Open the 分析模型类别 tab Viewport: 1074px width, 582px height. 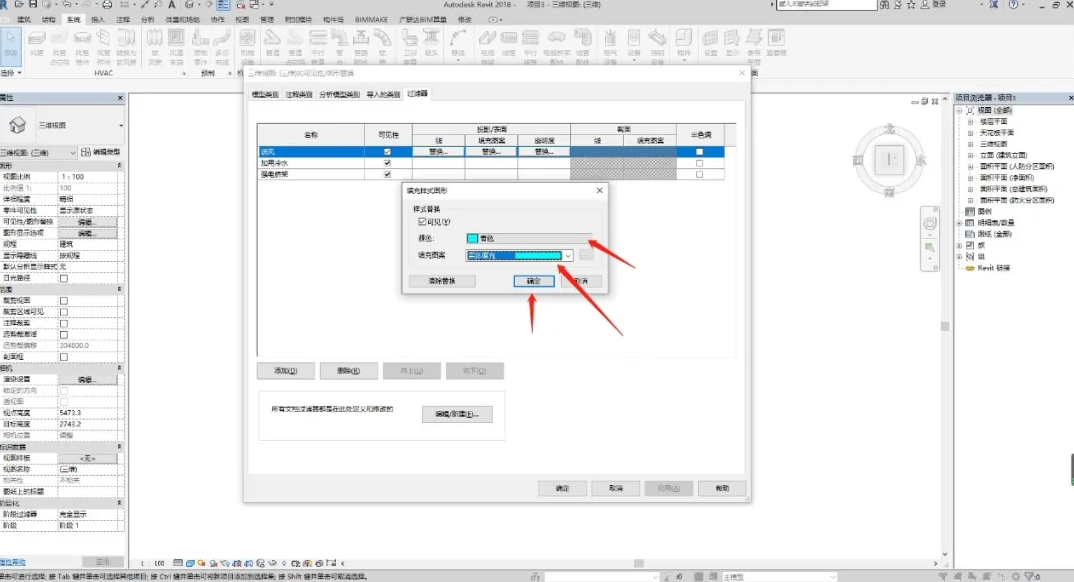(339, 94)
